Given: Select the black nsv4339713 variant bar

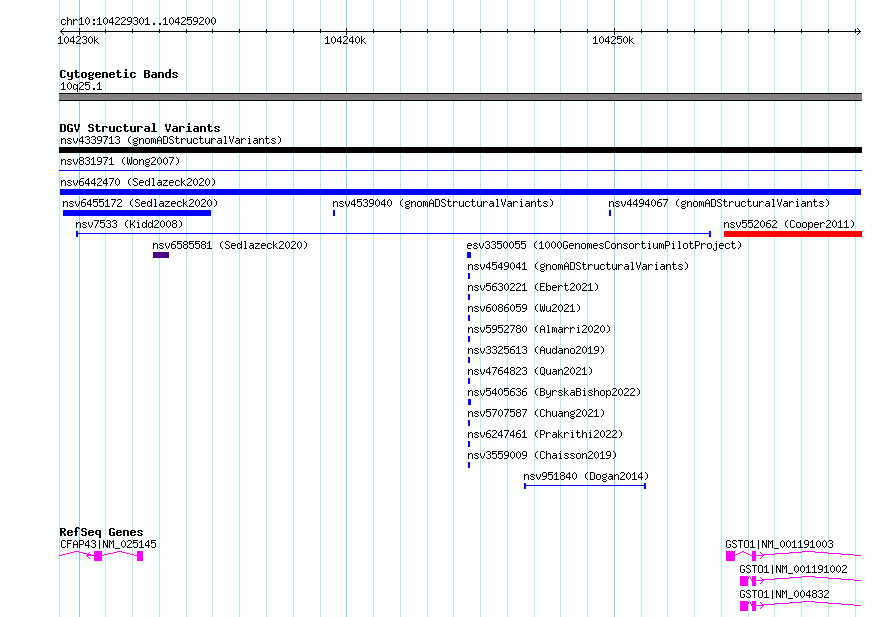Looking at the screenshot, I should 460,150.
